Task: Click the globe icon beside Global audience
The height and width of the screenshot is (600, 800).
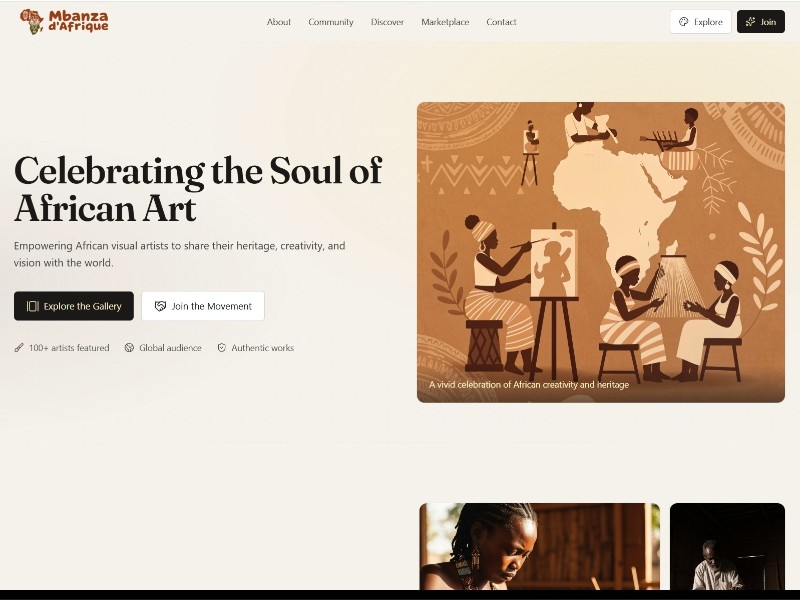Action: click(129, 348)
